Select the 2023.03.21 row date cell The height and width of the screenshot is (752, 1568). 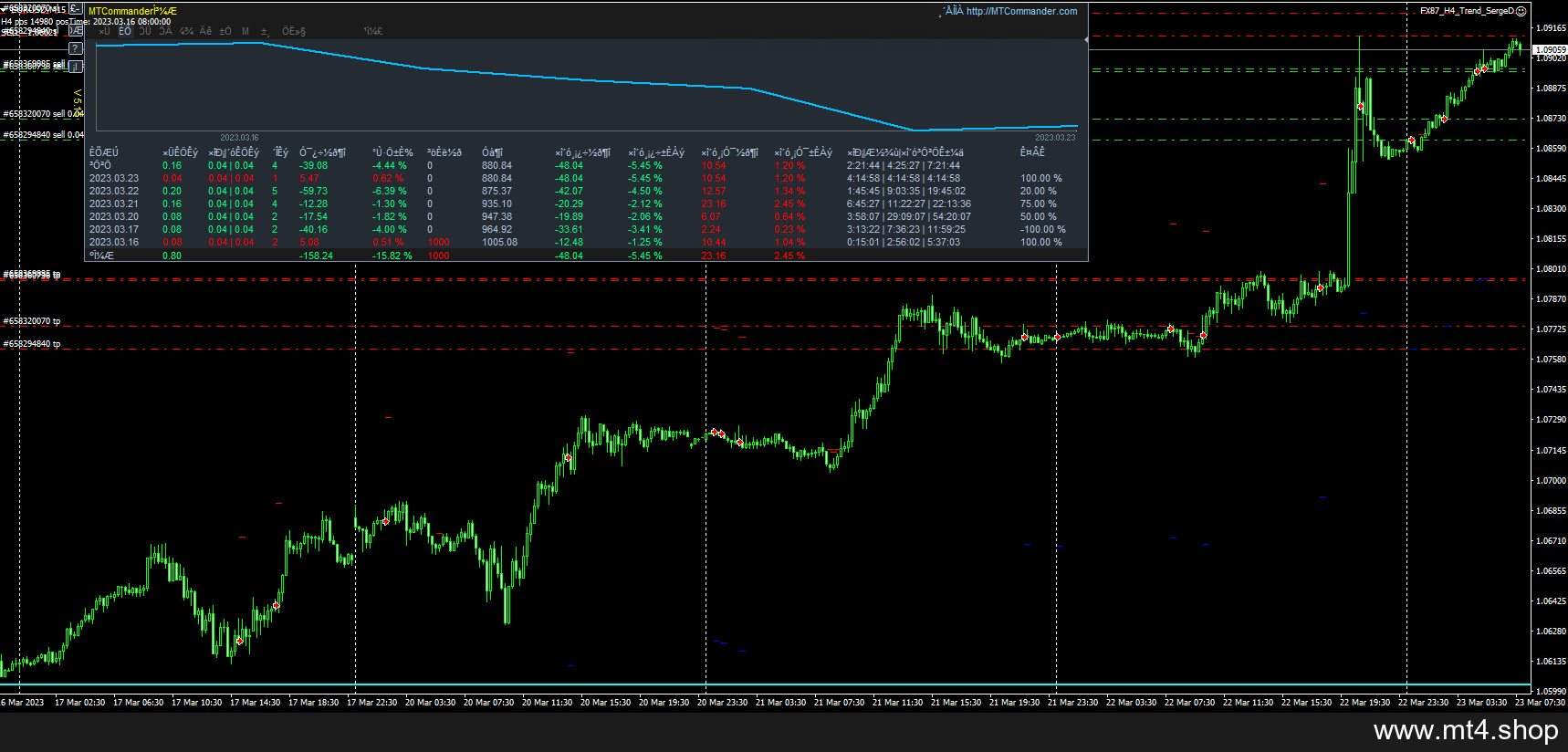click(x=114, y=204)
